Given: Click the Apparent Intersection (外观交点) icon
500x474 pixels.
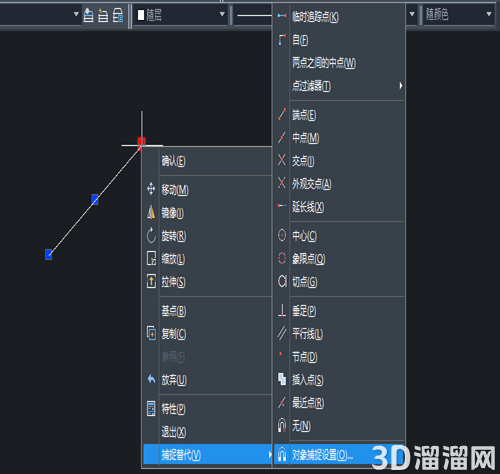Looking at the screenshot, I should 282,183.
